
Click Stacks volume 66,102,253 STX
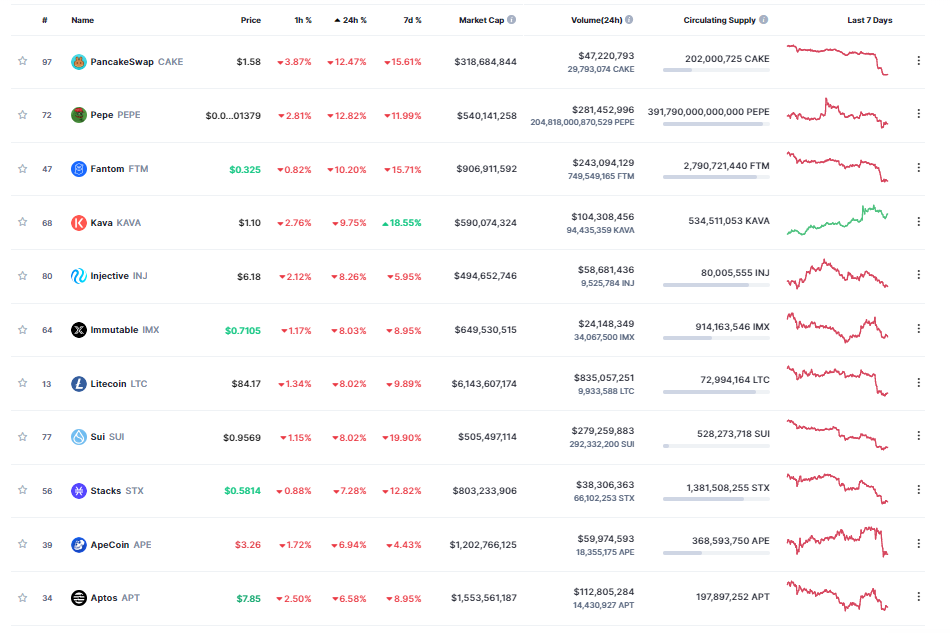pos(604,498)
